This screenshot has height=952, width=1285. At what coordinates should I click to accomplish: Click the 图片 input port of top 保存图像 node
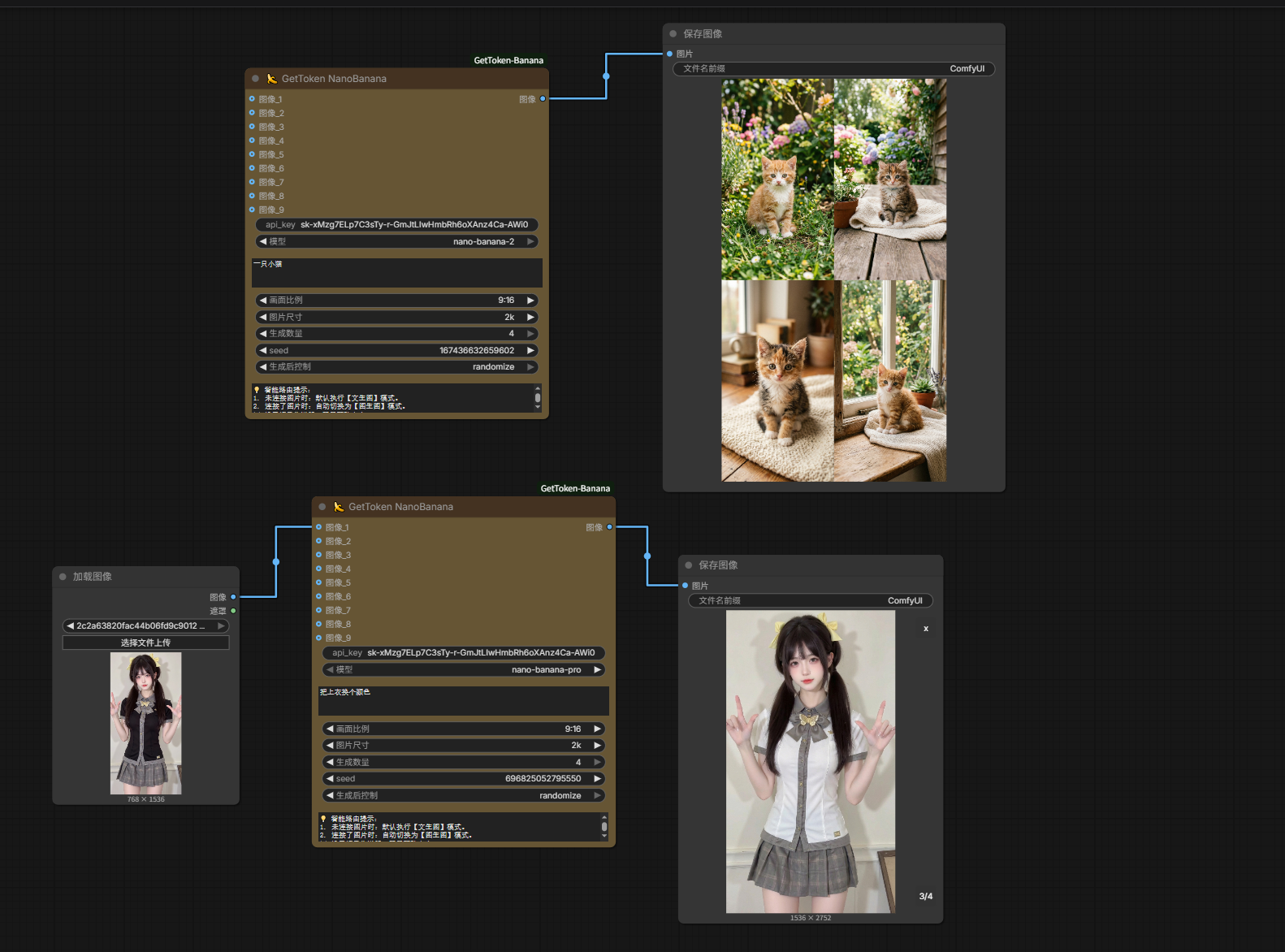pos(669,54)
